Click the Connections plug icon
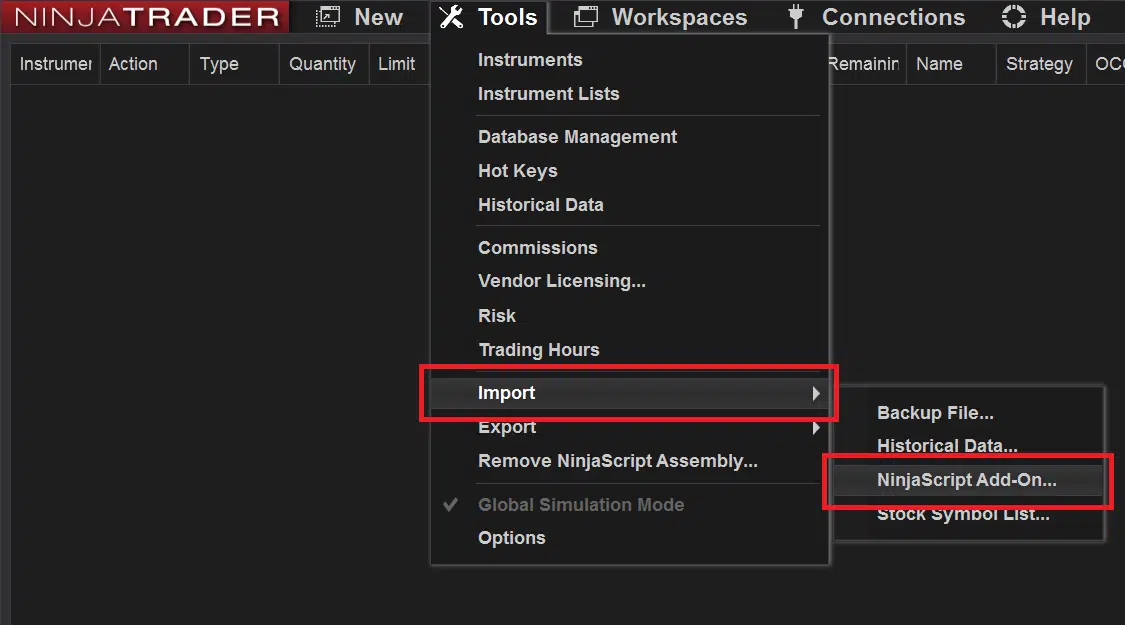The image size is (1125, 625). click(x=795, y=17)
